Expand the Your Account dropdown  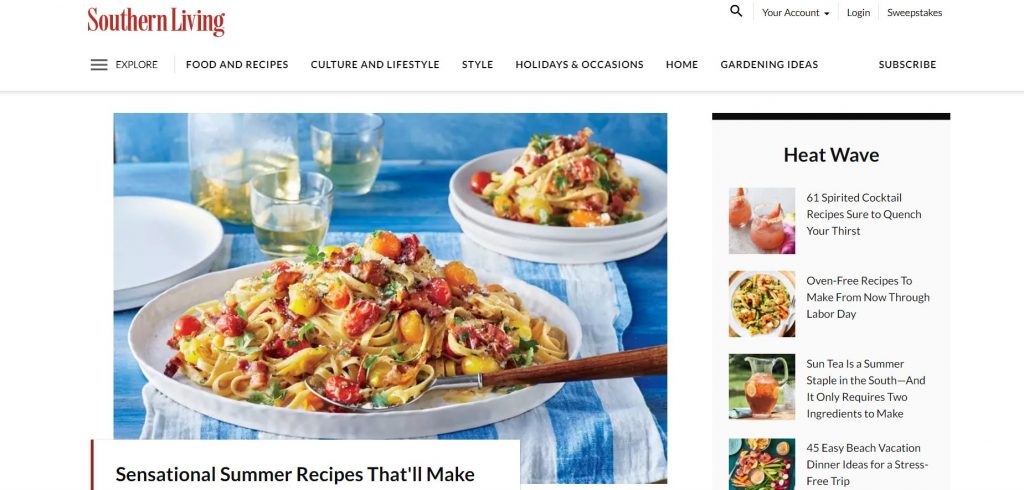point(795,12)
